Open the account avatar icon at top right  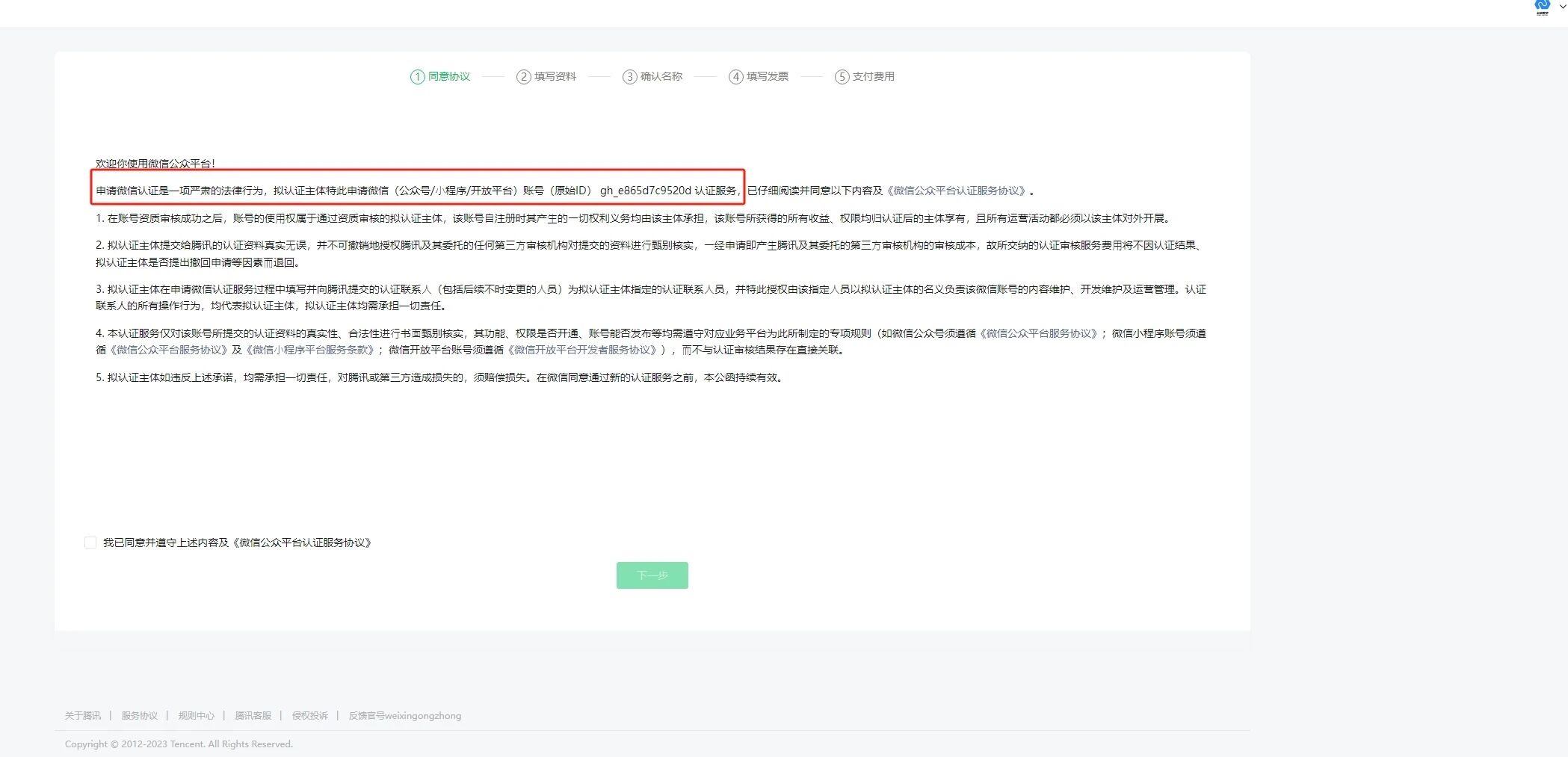[x=1543, y=7]
